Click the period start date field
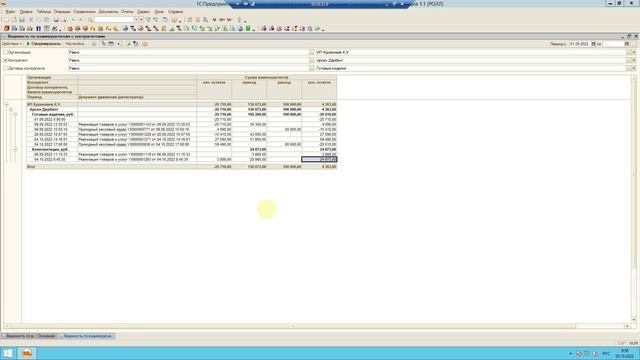Image resolution: width=640 pixels, height=360 pixels. (579, 44)
